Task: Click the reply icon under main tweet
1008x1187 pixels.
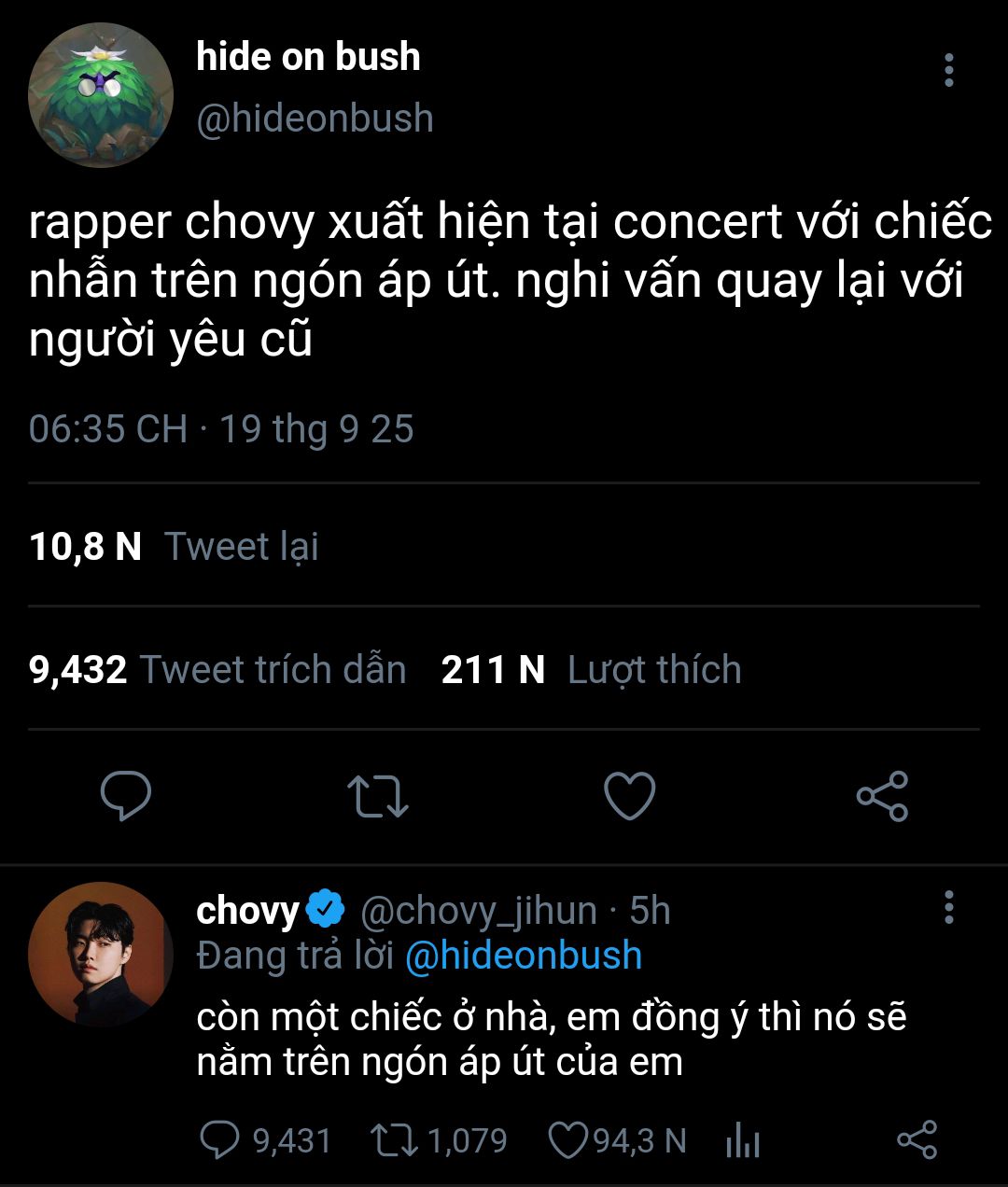Action: point(126,796)
